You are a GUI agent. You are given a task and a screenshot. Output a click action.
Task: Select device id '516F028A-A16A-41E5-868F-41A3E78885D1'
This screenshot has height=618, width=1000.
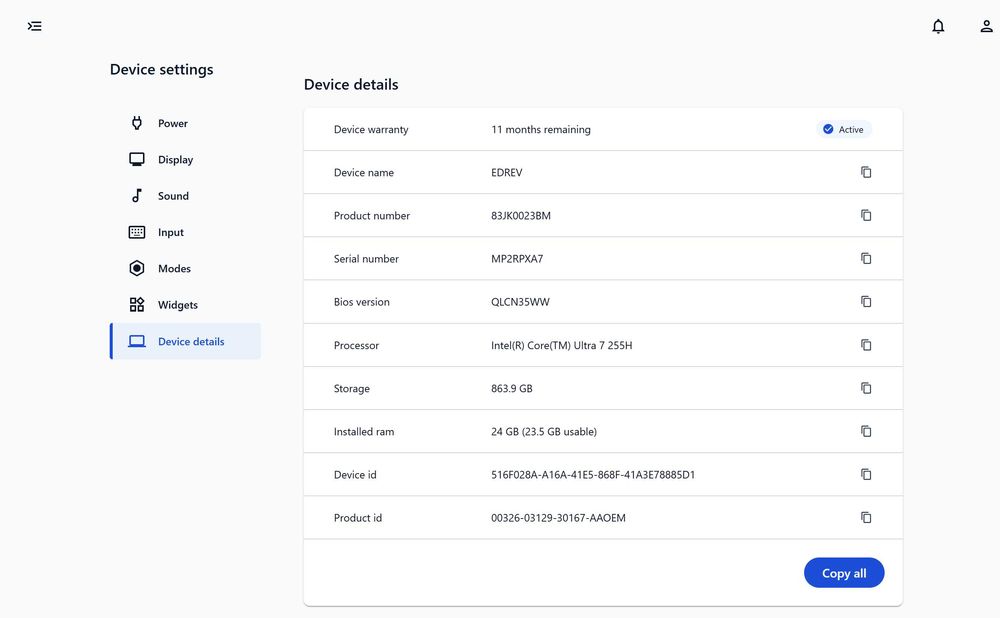point(593,475)
